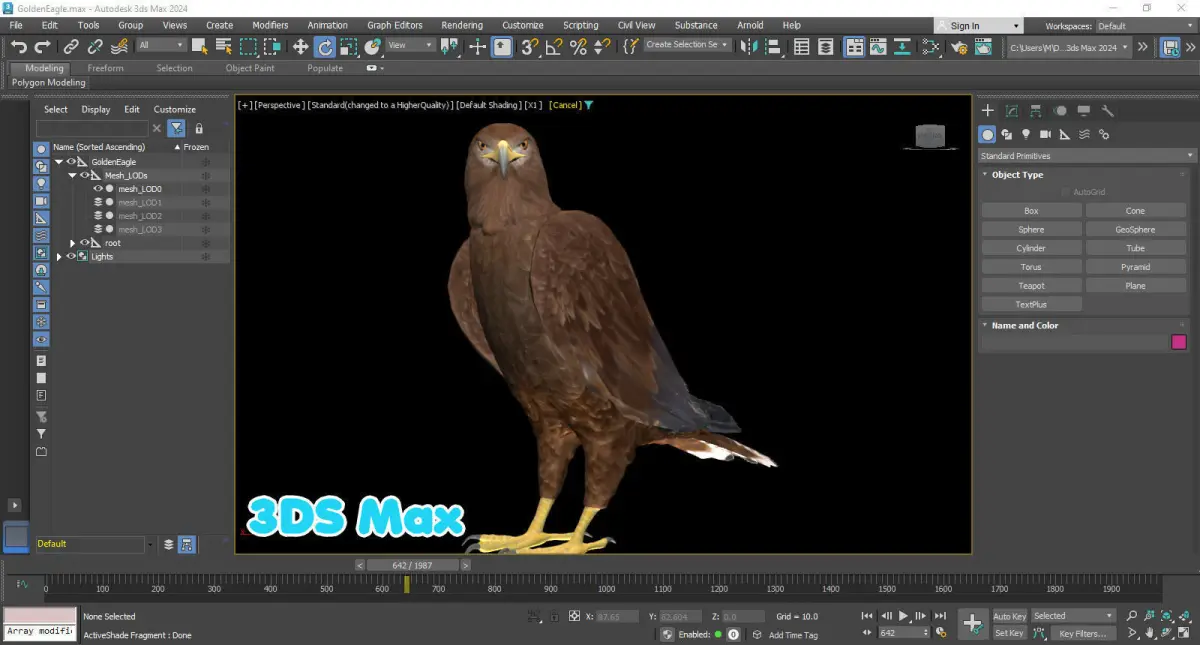The width and height of the screenshot is (1200, 645).
Task: Switch to the Modify command panel
Action: 1012,111
